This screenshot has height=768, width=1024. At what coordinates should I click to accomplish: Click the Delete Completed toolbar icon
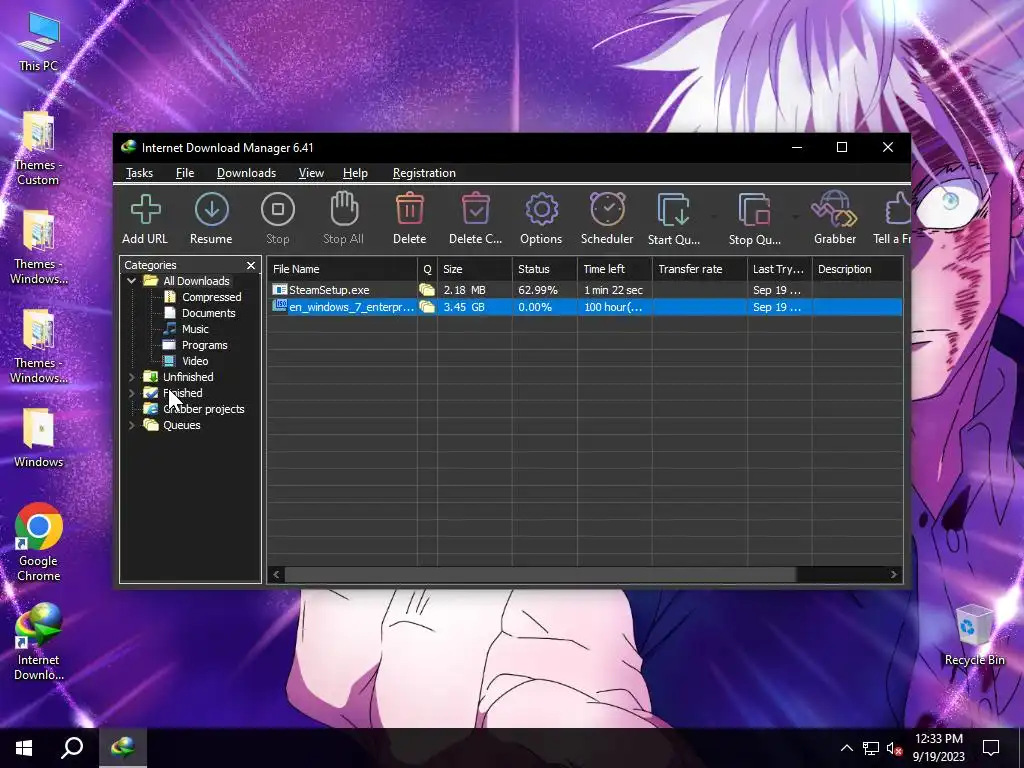475,209
